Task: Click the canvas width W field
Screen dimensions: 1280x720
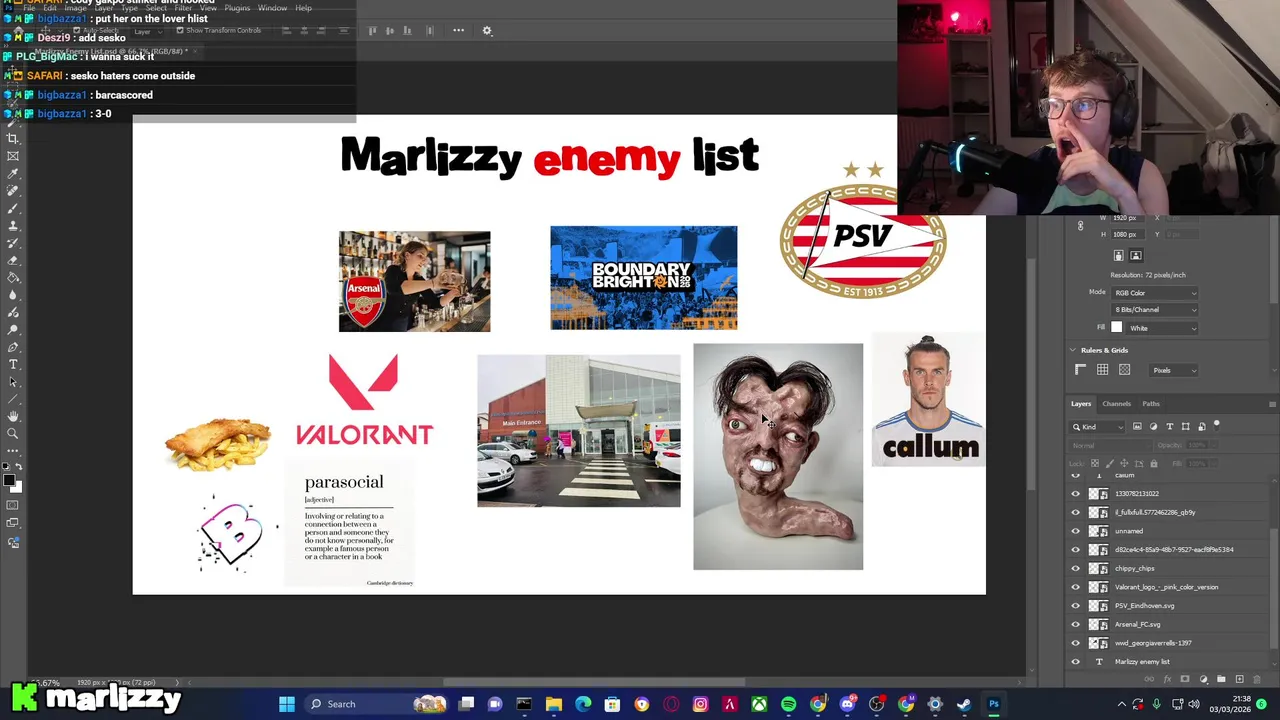Action: coord(1126,218)
